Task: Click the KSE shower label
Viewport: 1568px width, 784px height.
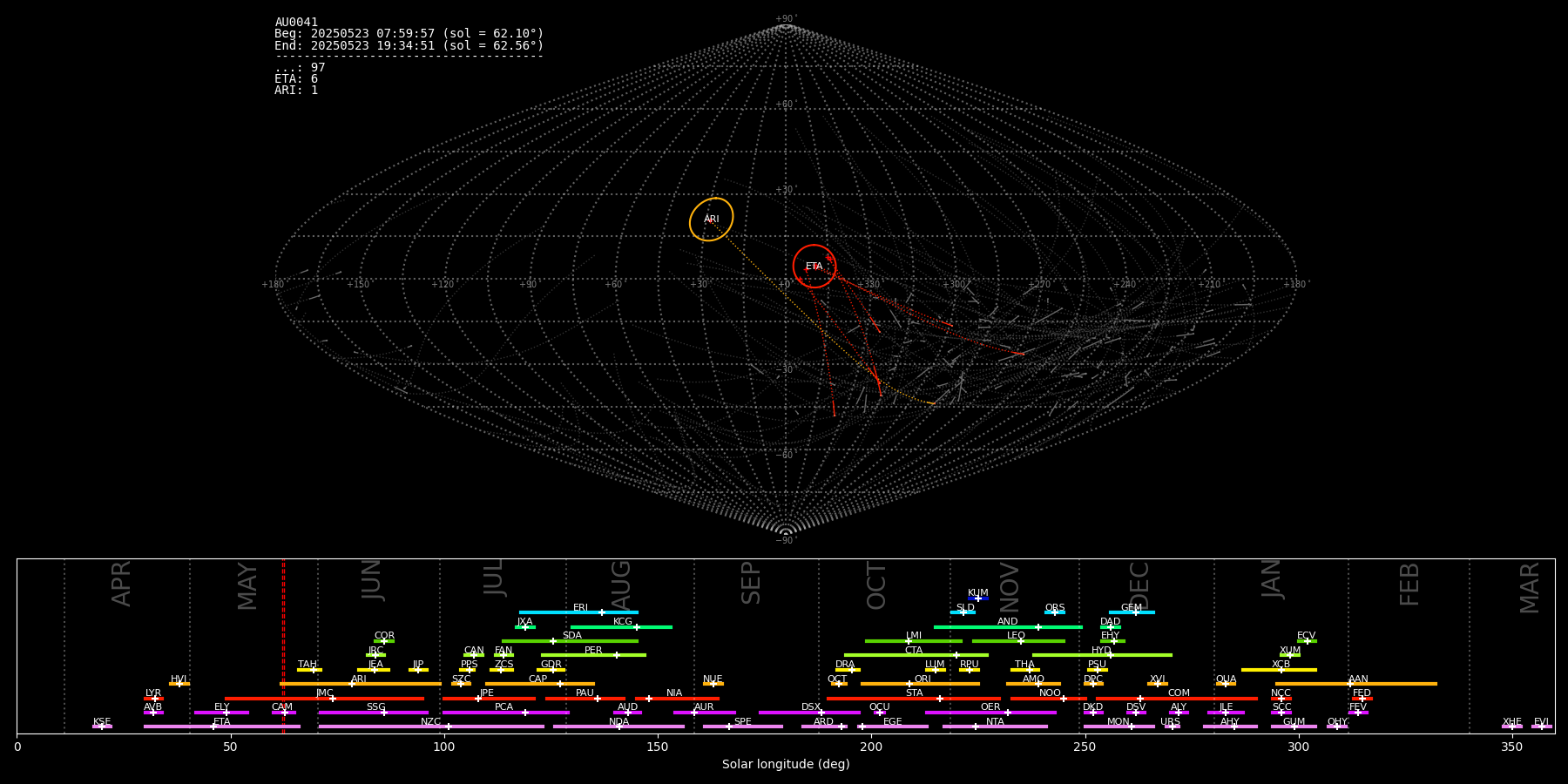Action: pyautogui.click(x=102, y=722)
